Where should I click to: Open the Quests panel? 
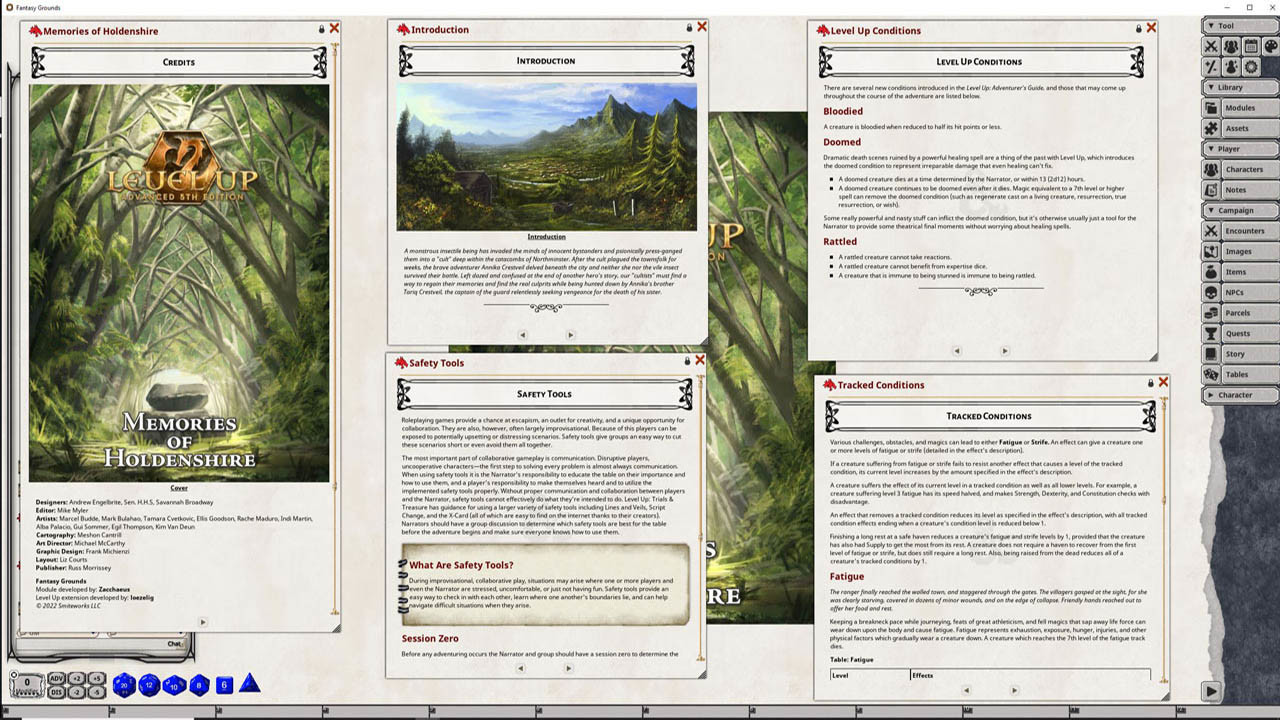(x=1243, y=333)
